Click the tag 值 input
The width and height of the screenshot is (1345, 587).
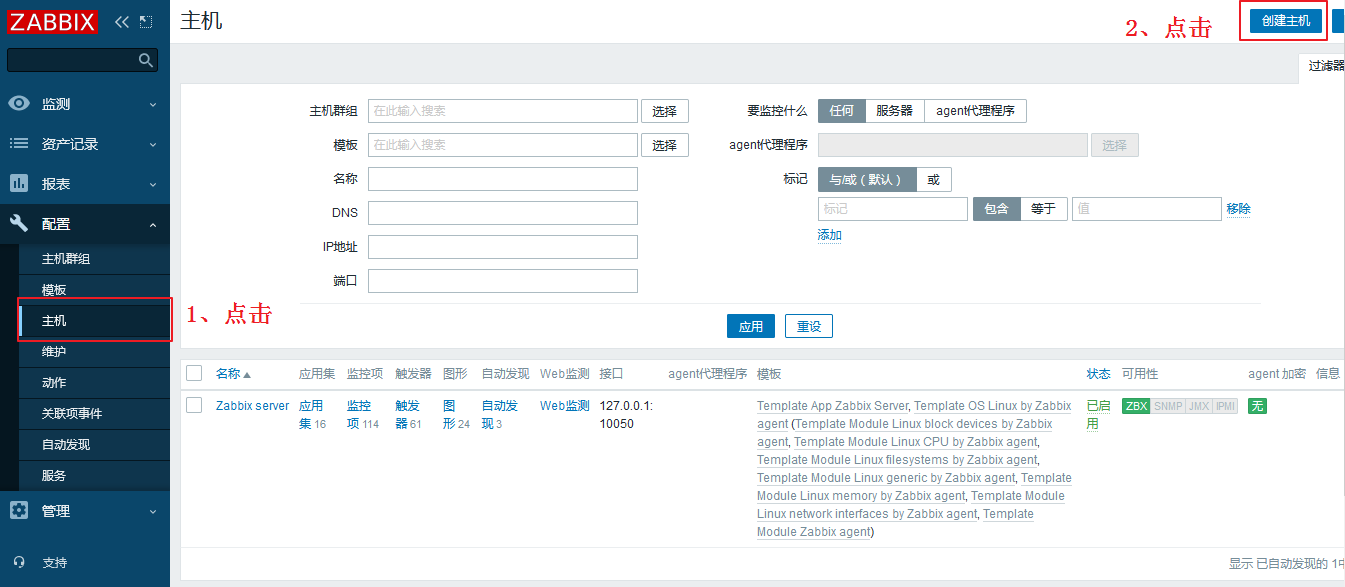(x=1147, y=209)
